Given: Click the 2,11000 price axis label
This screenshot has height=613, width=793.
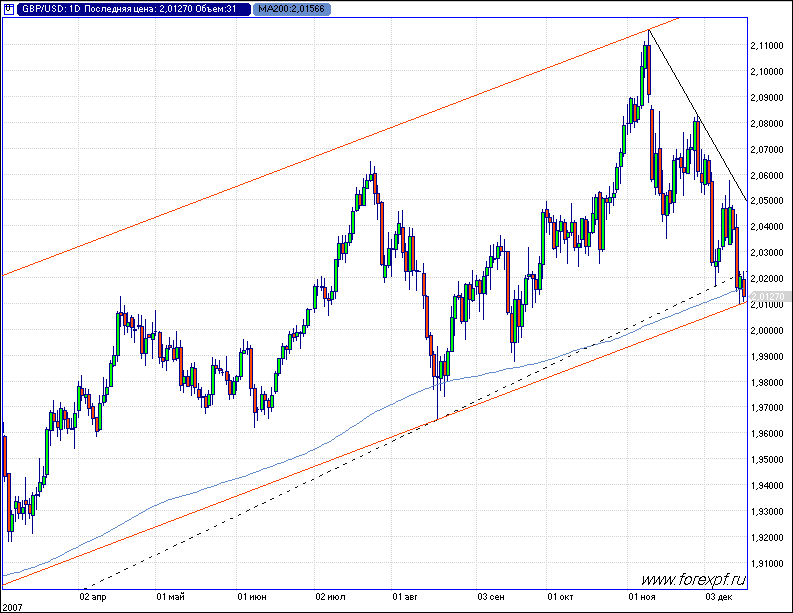Looking at the screenshot, I should (x=769, y=46).
